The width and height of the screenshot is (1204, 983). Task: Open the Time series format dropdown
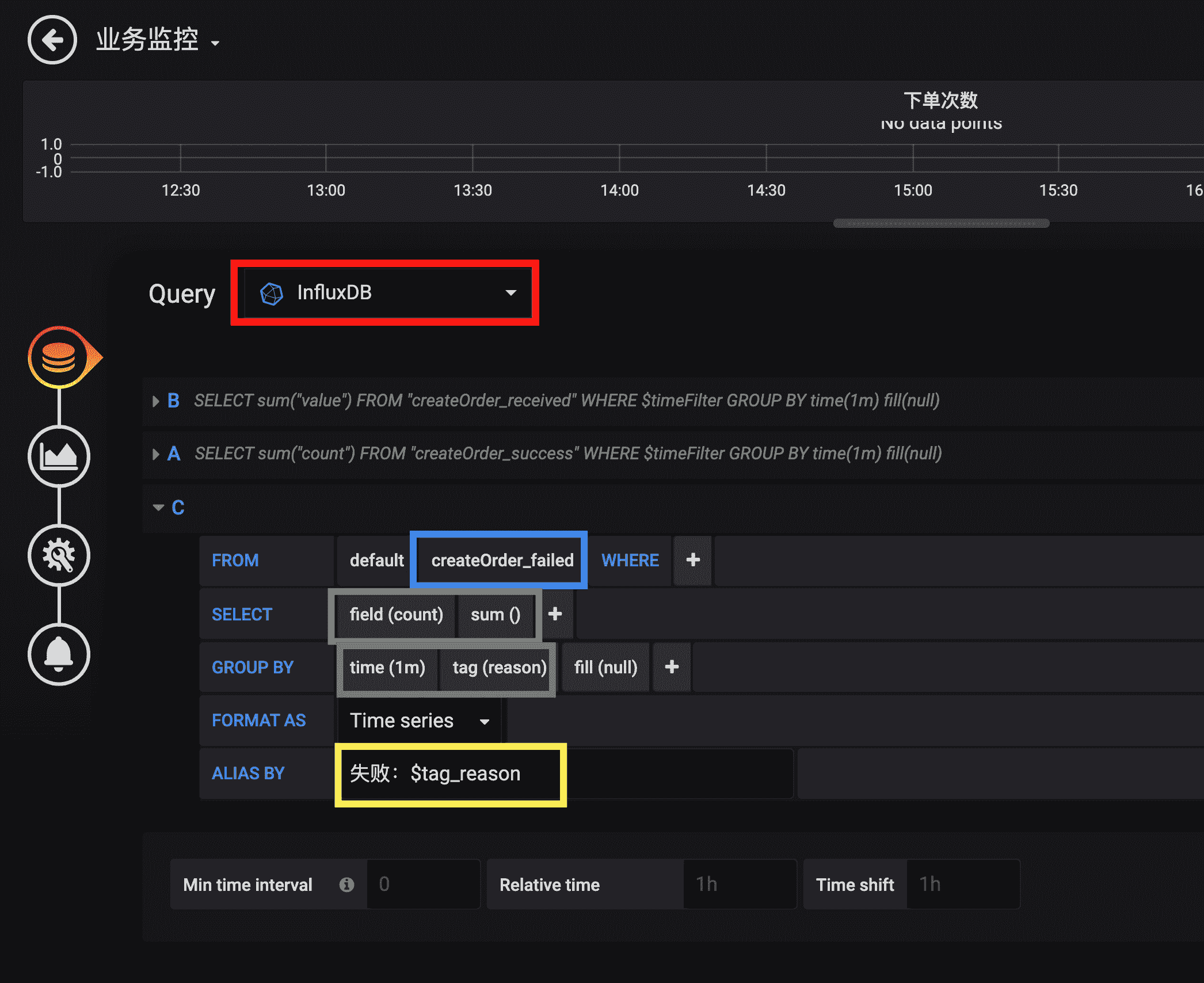click(x=418, y=721)
